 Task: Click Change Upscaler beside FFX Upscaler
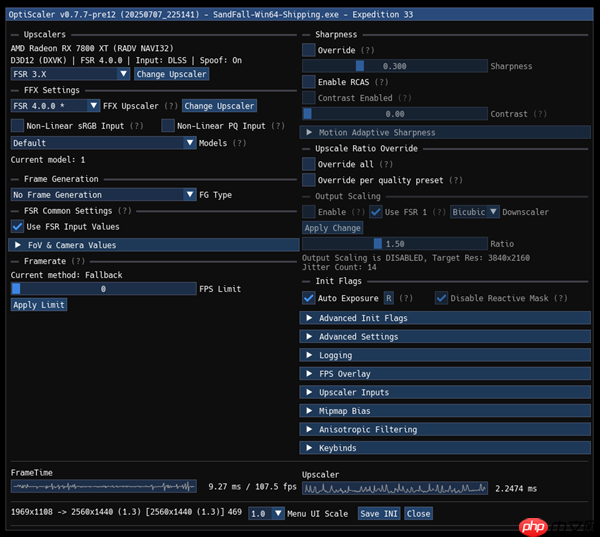[219, 106]
